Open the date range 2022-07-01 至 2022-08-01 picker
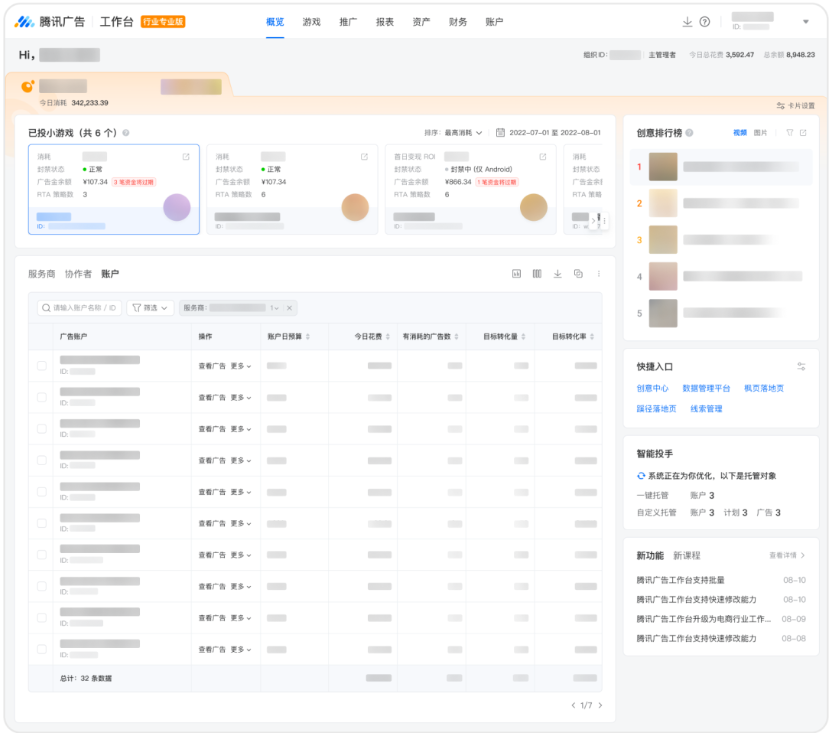Screen dimensions: 832x736 point(554,133)
